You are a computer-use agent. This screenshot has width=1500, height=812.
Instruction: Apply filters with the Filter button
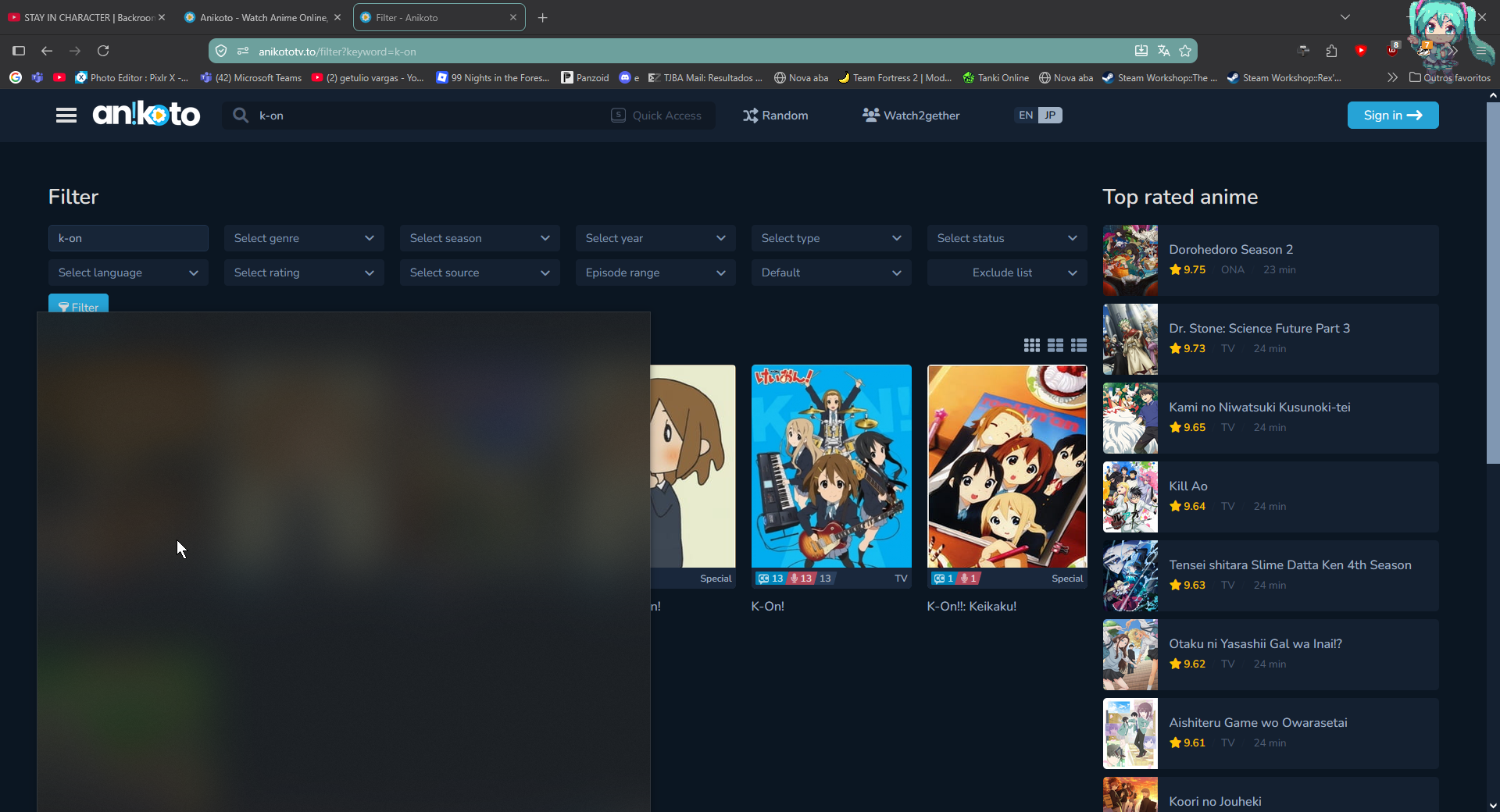(78, 304)
